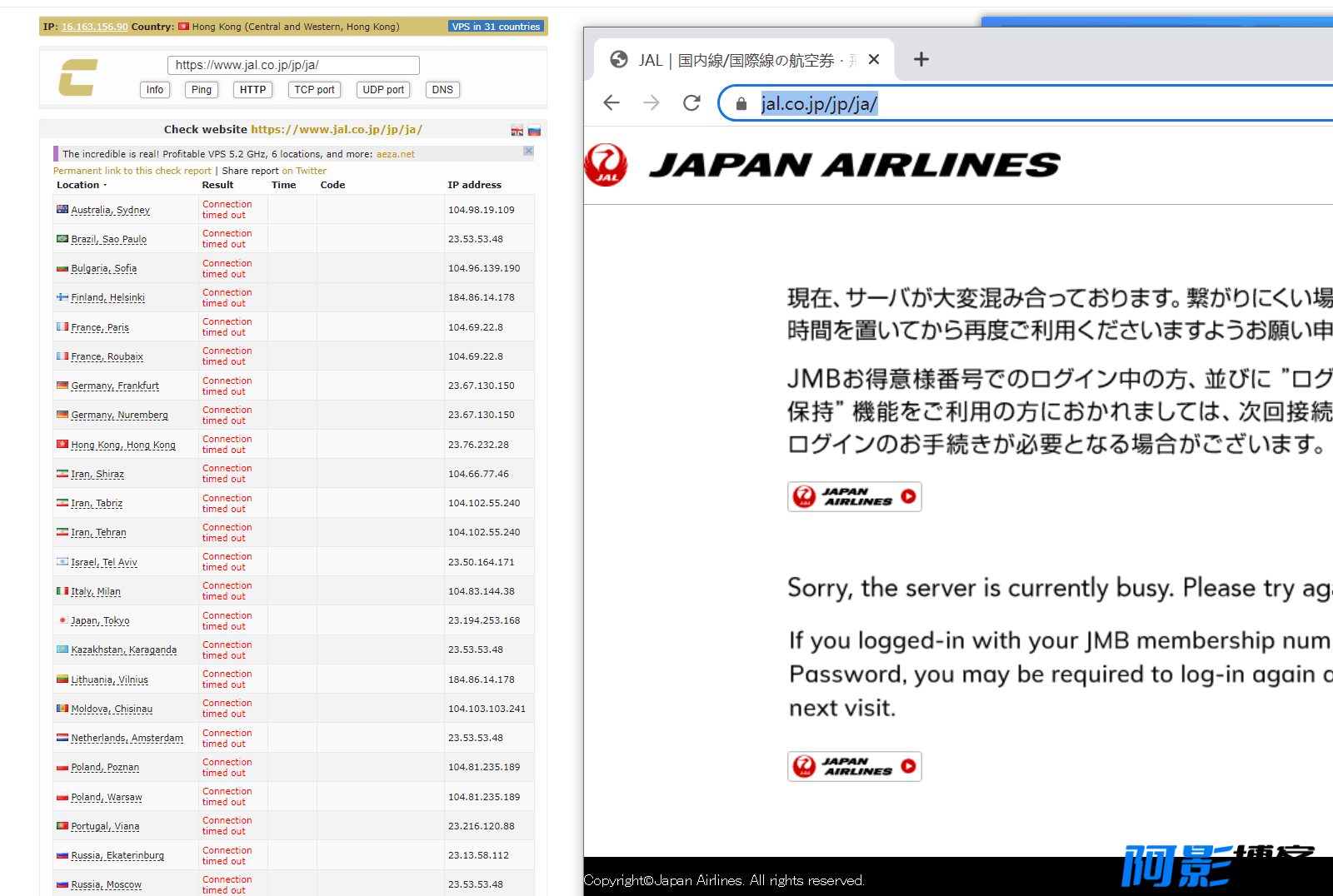This screenshot has width=1333, height=896.
Task: Open France, Roubaix location
Action: pyautogui.click(x=107, y=356)
